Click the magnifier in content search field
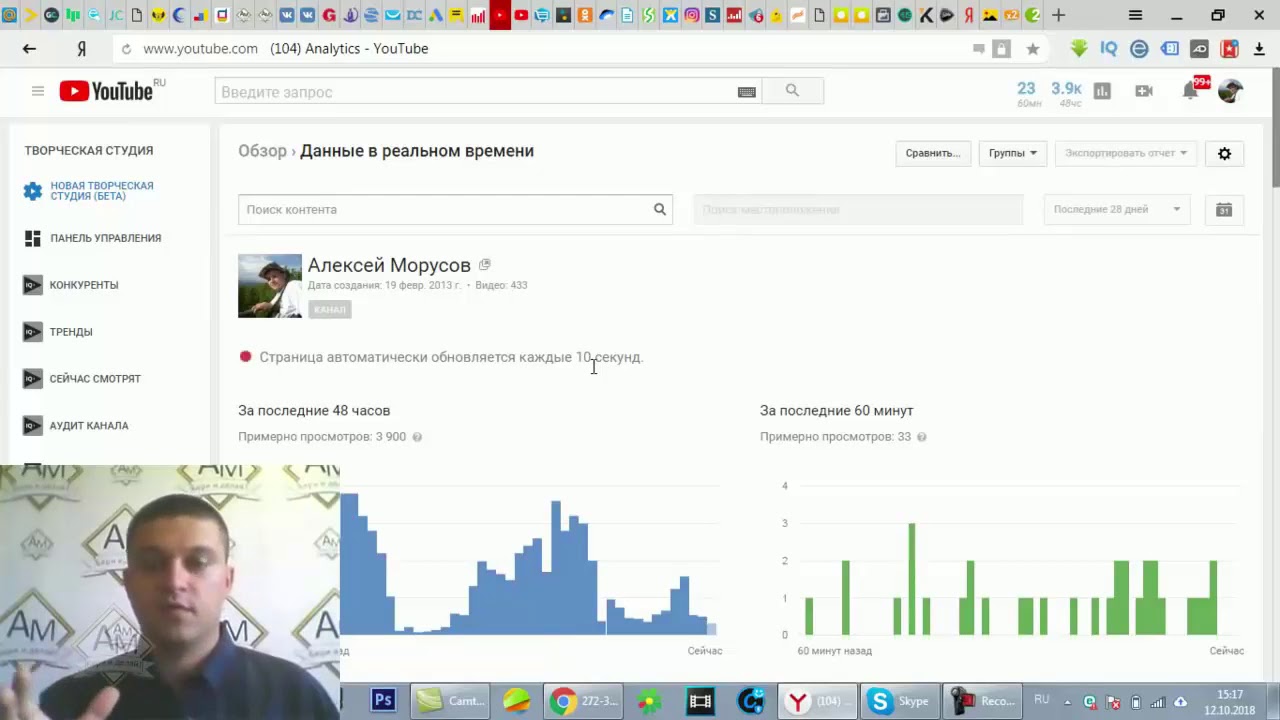Screen dimensions: 1280x720 [659, 209]
